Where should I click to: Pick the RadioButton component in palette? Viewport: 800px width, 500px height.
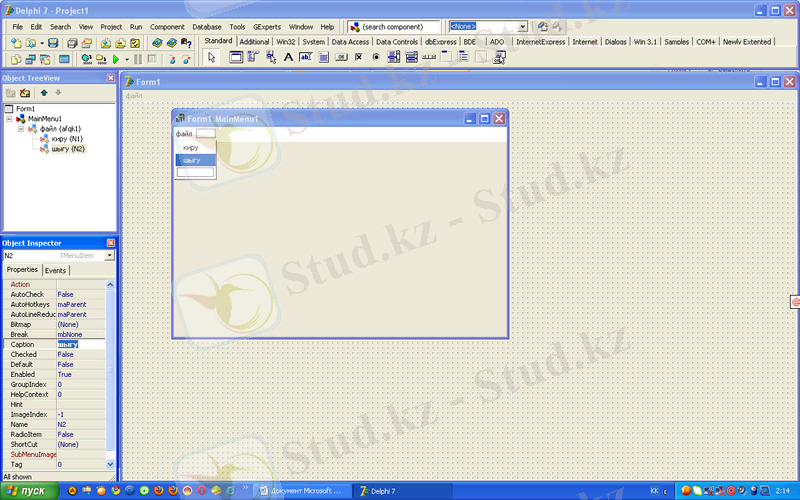tap(376, 57)
